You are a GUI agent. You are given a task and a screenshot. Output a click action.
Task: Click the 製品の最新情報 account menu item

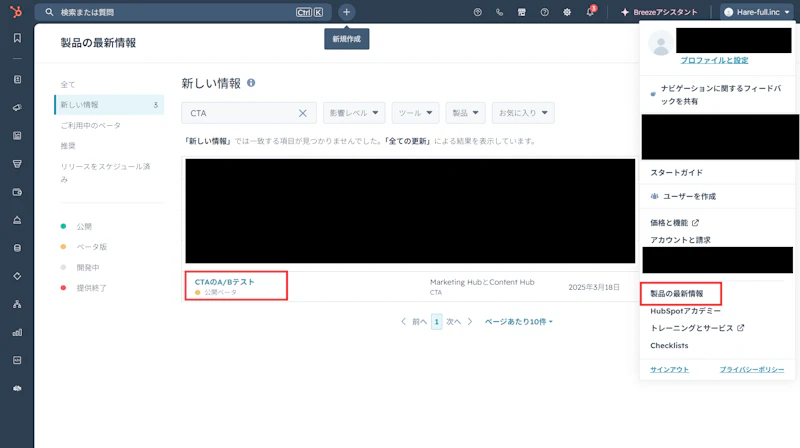[677, 293]
